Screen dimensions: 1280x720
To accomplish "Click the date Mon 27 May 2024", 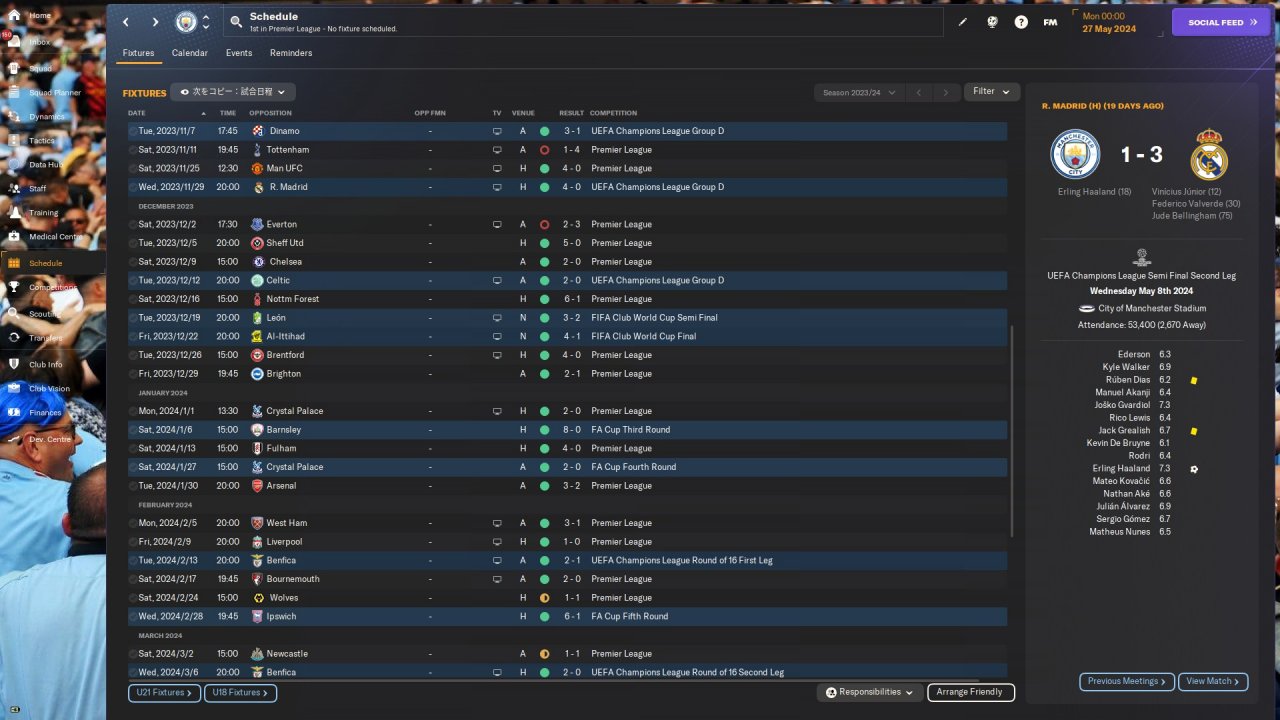I will (x=1109, y=22).
